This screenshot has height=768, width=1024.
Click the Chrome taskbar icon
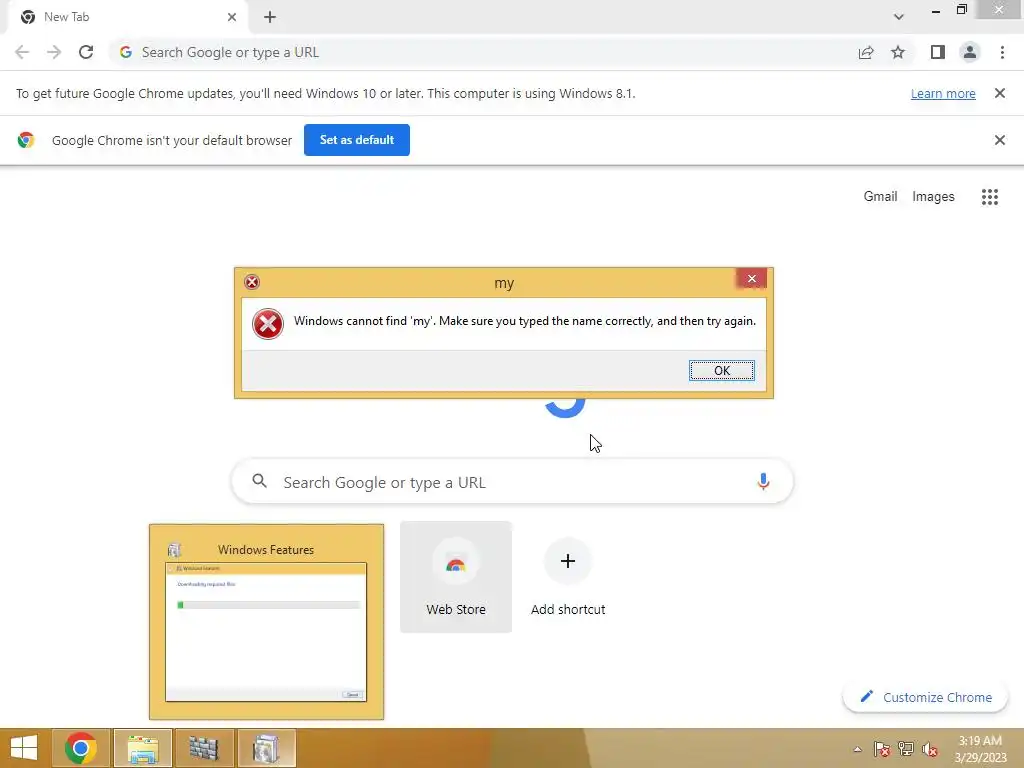81,748
